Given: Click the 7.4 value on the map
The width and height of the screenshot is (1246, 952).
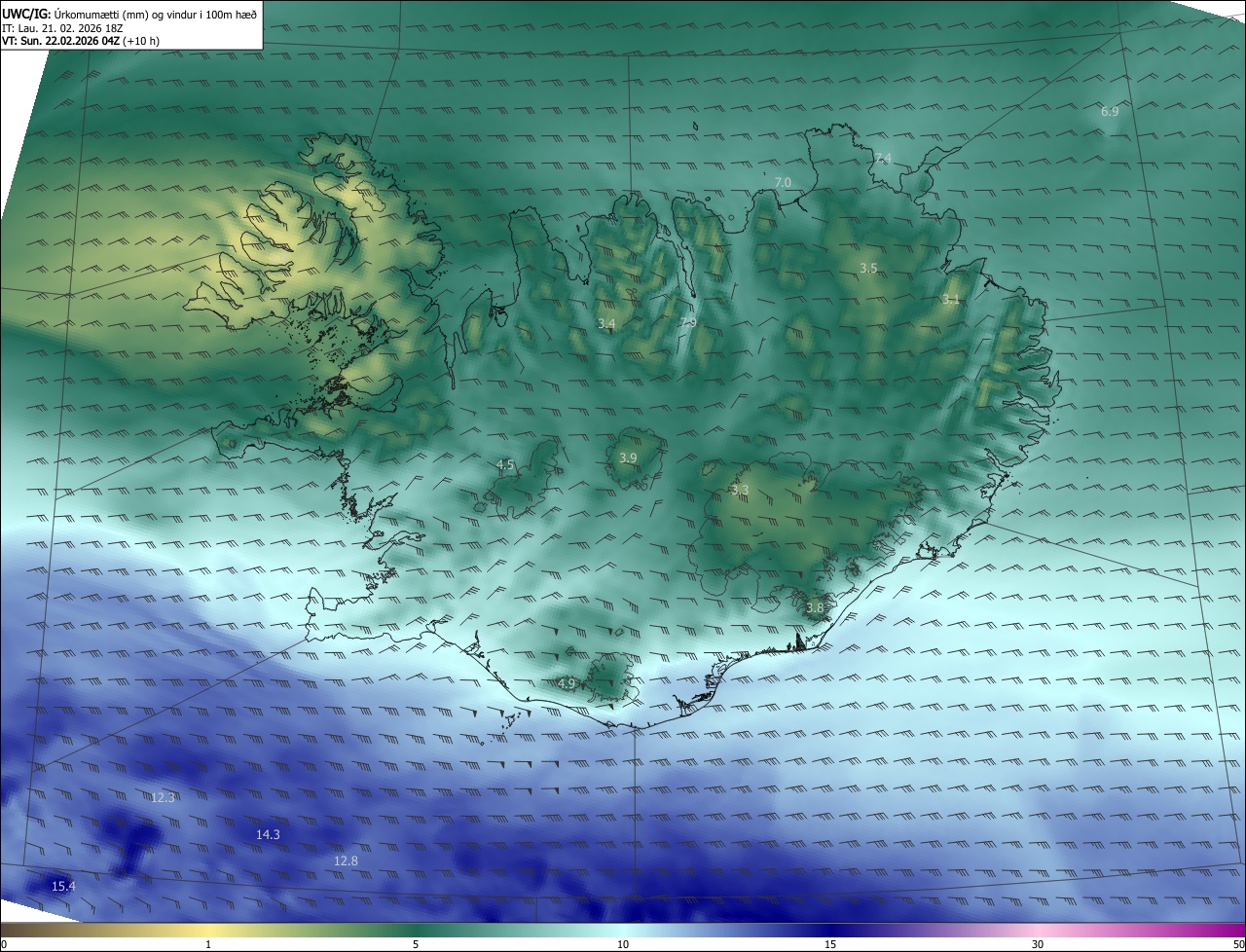Looking at the screenshot, I should pyautogui.click(x=883, y=158).
